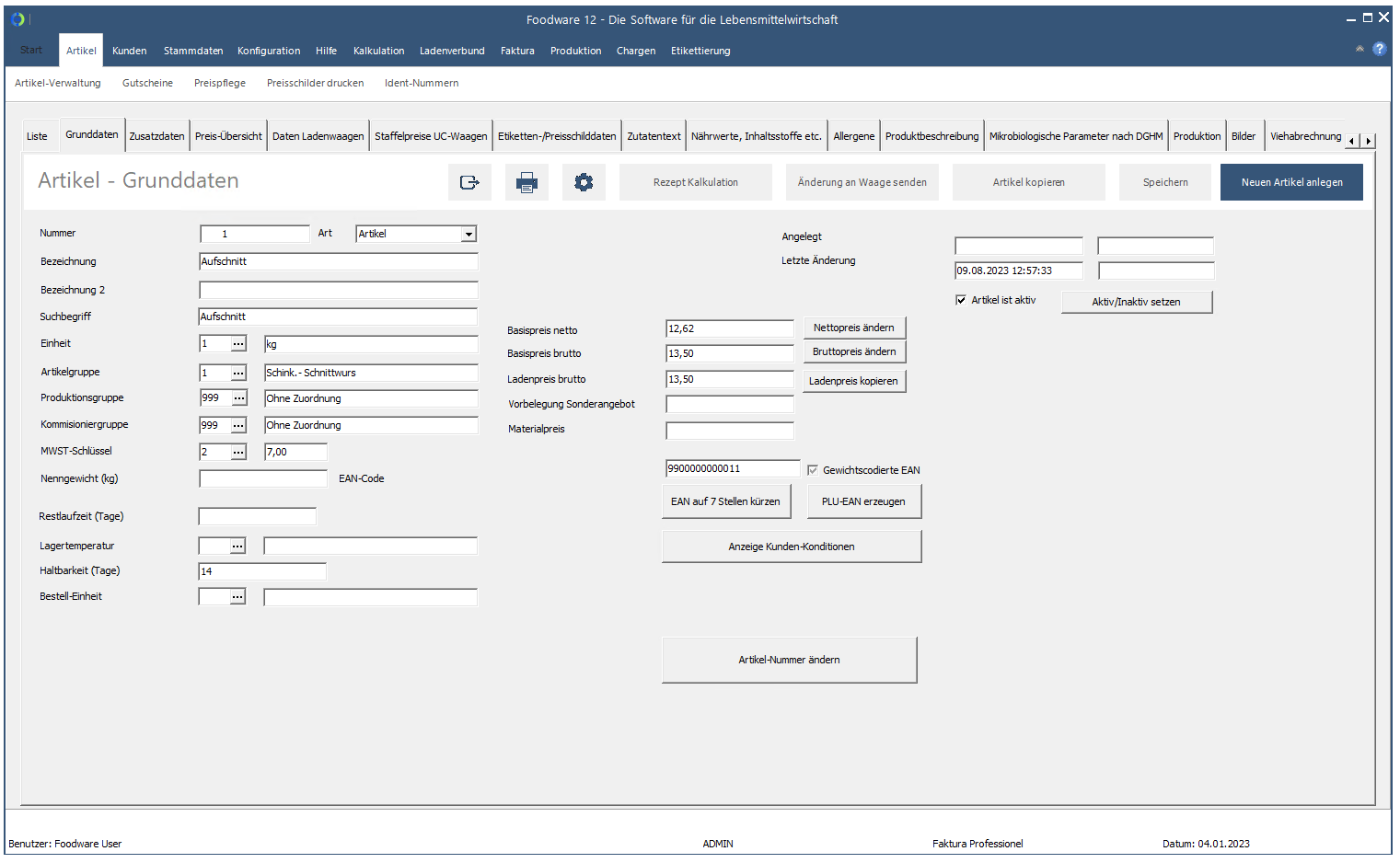Click the Basispreis netto field
The image size is (1400, 863).
point(730,328)
